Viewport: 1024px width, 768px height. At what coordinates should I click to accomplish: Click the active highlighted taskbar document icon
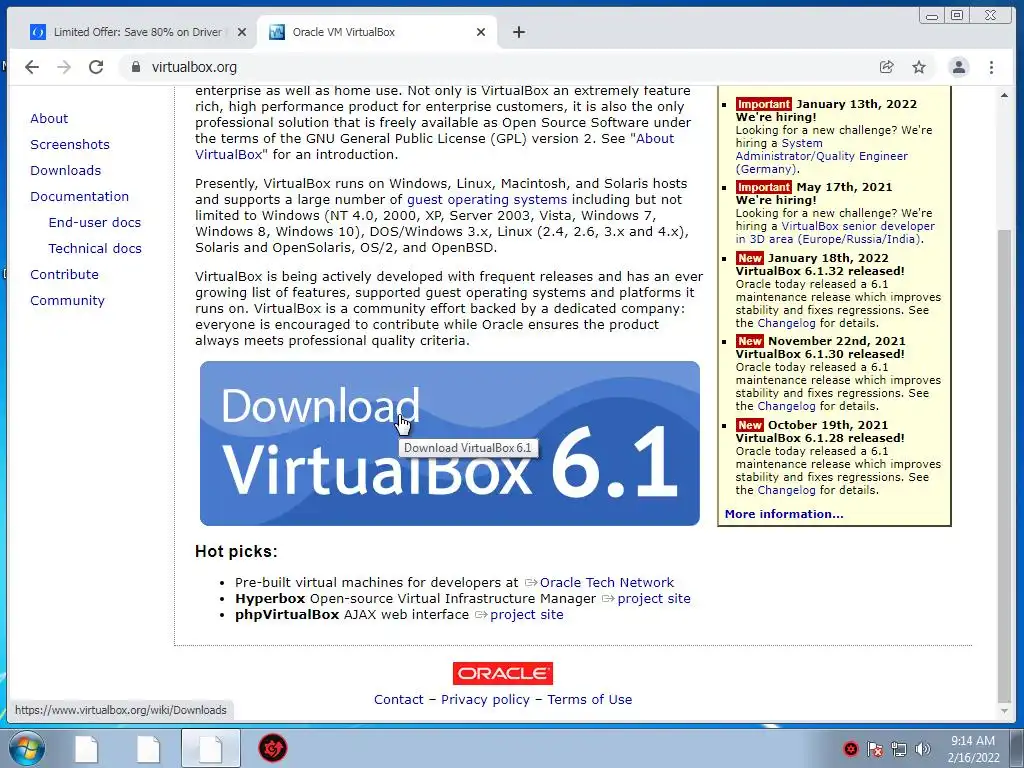(211, 748)
